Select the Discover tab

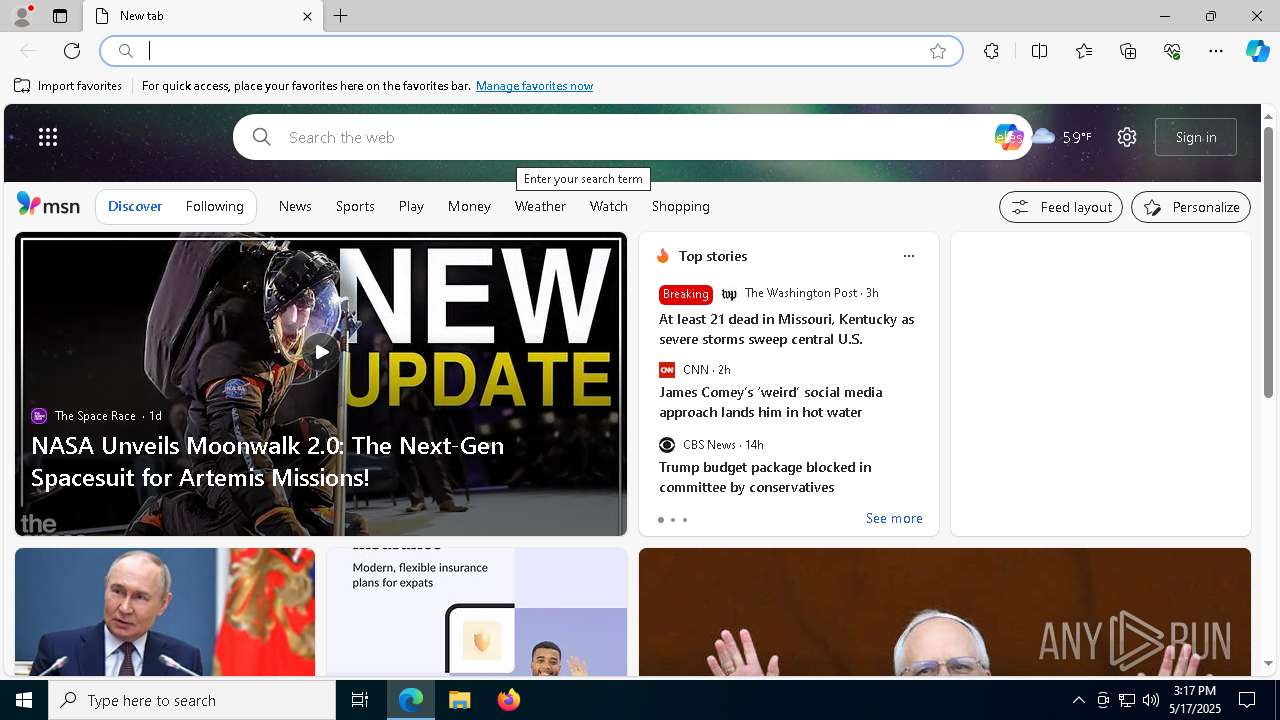pyautogui.click(x=135, y=206)
